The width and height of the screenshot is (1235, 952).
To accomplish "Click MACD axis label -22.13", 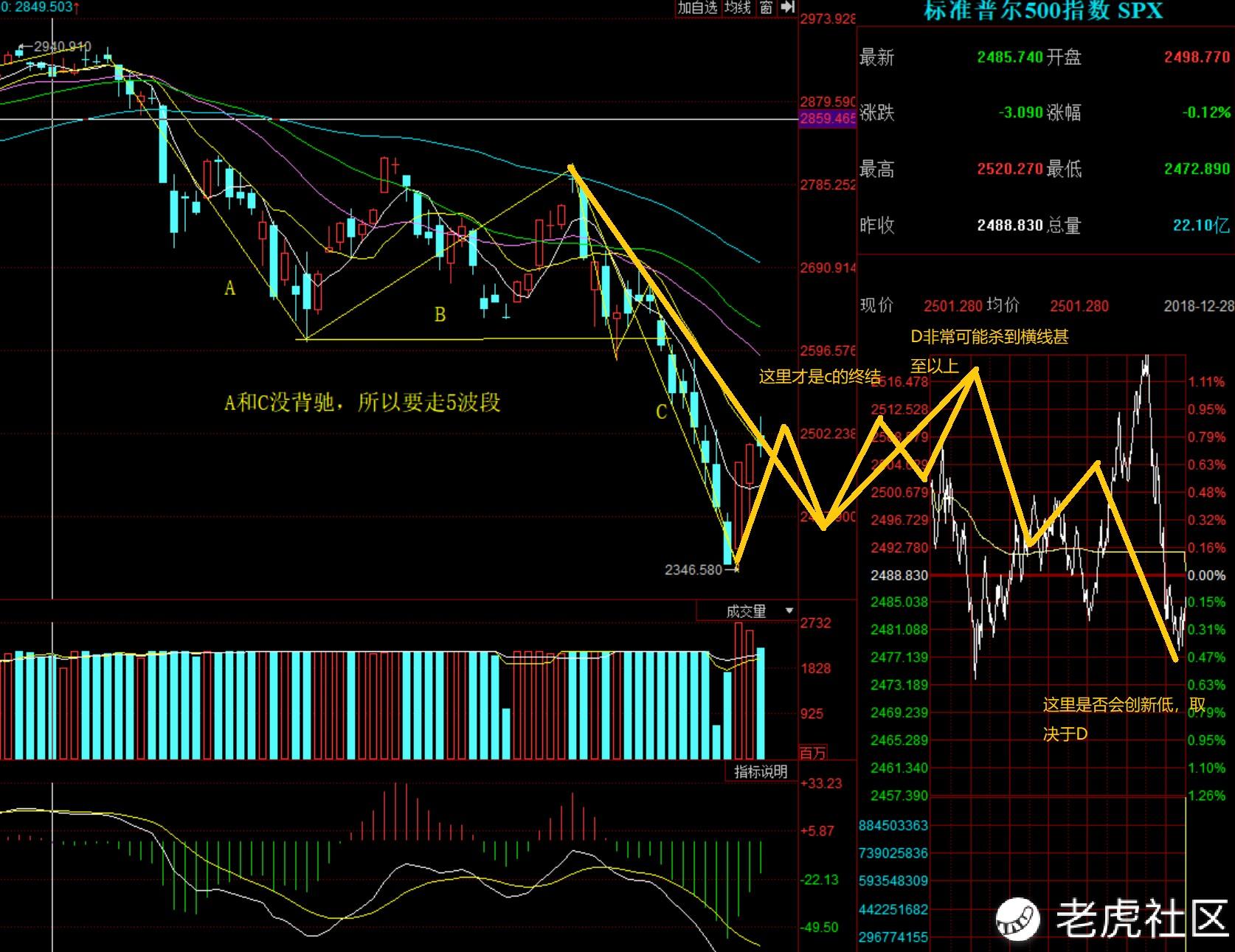I will pos(820,879).
